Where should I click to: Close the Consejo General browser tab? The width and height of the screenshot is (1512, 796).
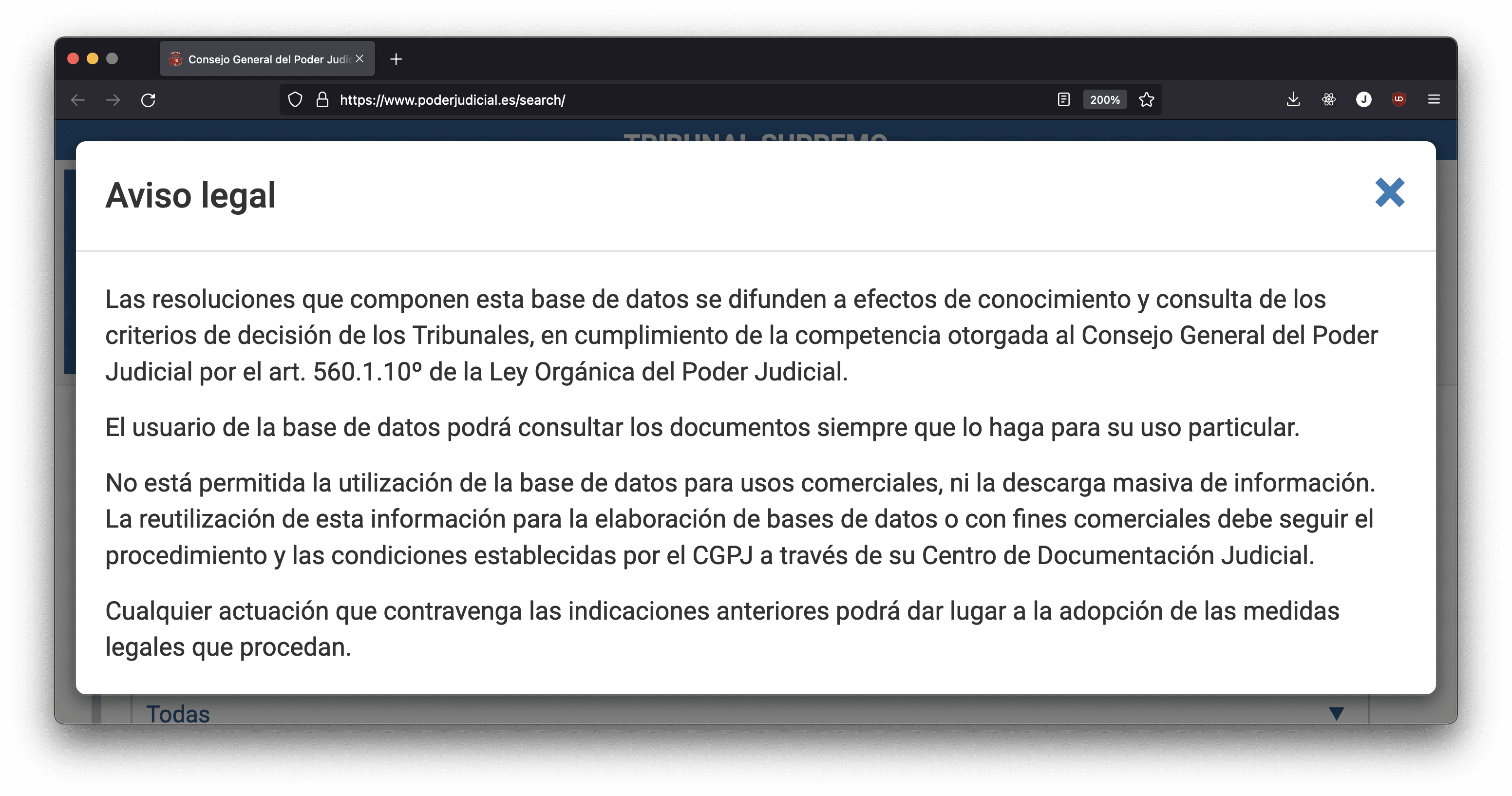pos(360,59)
